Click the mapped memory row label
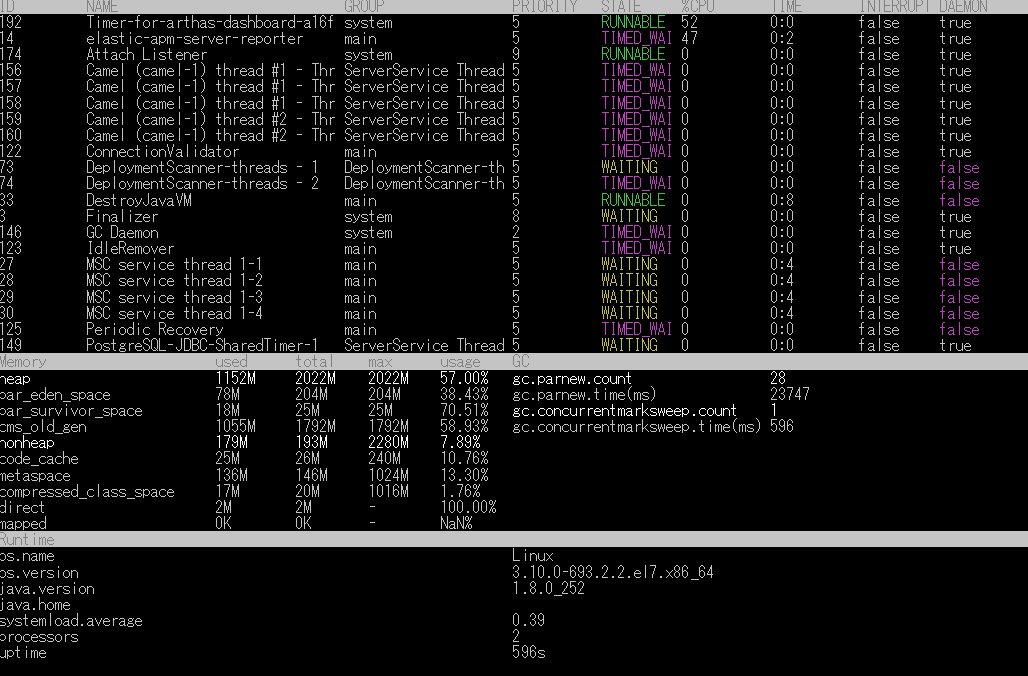 (23, 523)
